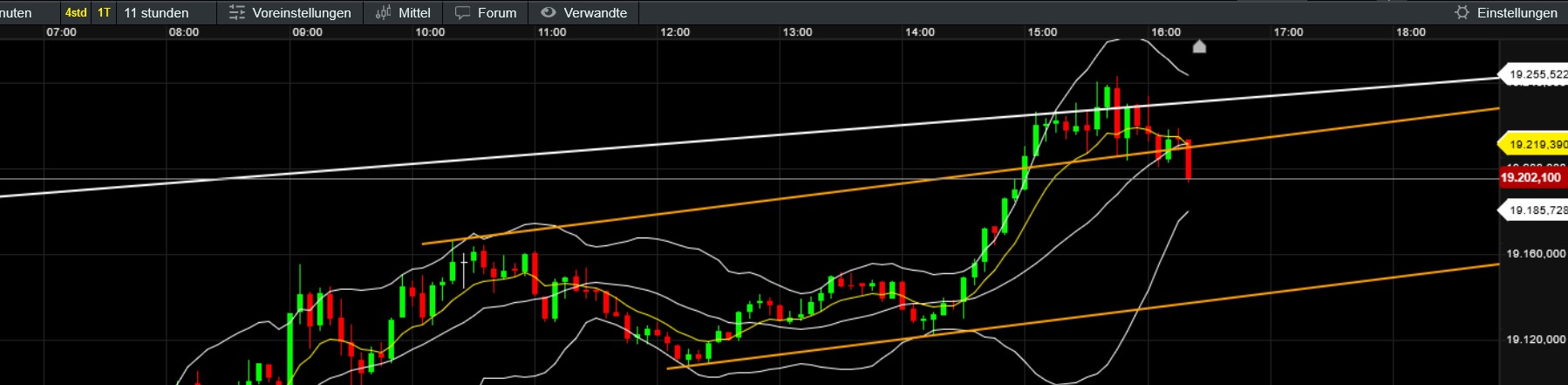Click the 19.120,000 price axis value
The width and height of the screenshot is (1568, 385).
tap(1536, 339)
